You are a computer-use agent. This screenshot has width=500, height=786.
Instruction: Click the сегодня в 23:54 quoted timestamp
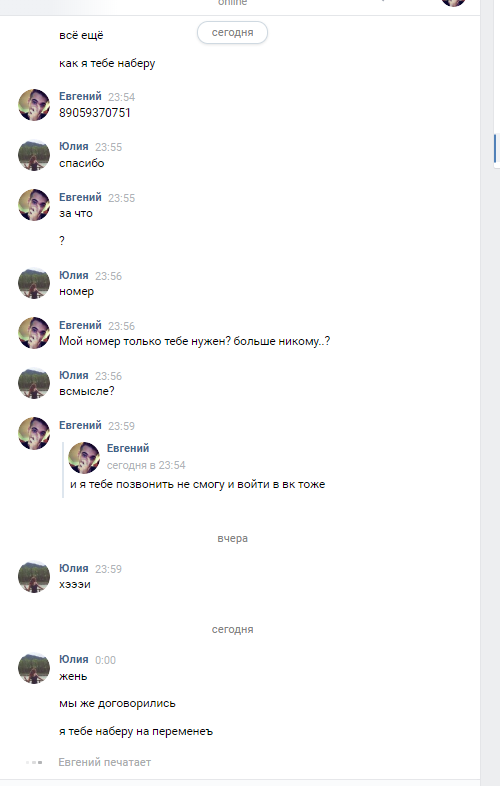(x=146, y=465)
